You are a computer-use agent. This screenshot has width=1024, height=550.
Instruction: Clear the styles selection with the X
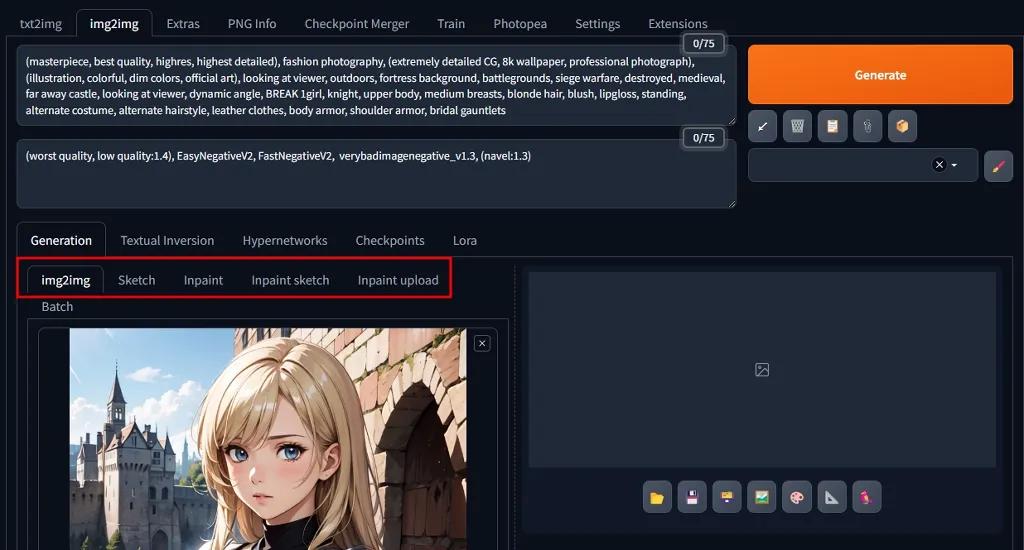pyautogui.click(x=939, y=165)
